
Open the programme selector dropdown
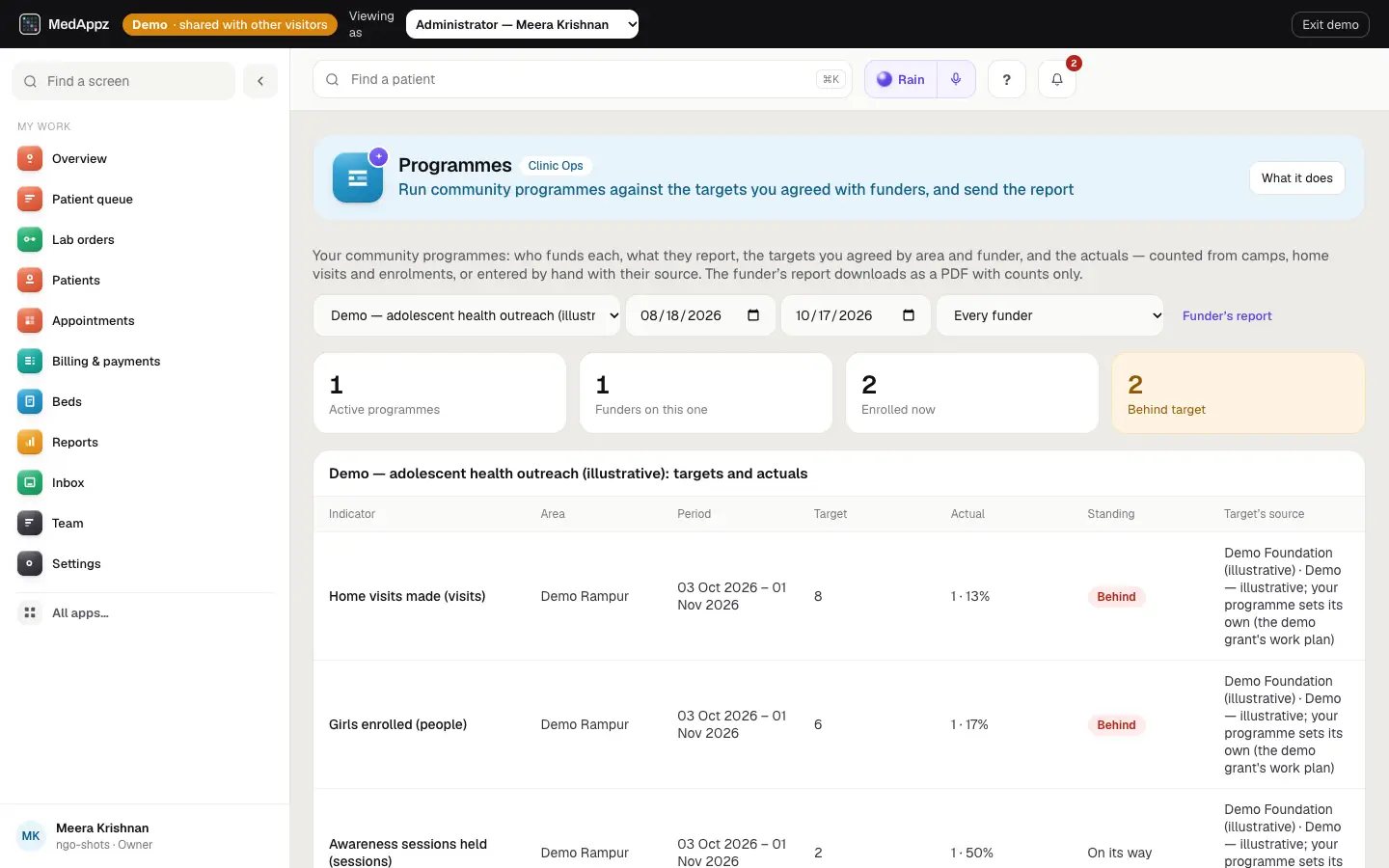tap(467, 315)
